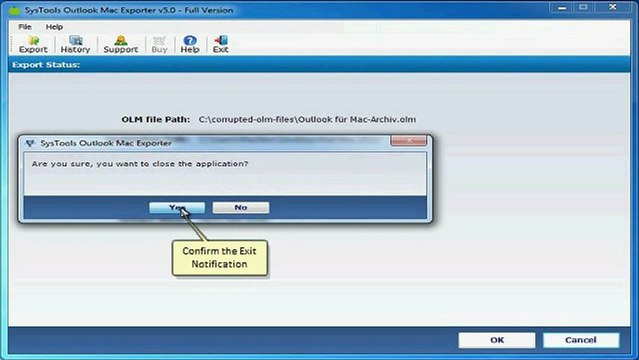639x360 pixels.
Task: Click the 'OLM file Path:' label
Action: pos(156,119)
